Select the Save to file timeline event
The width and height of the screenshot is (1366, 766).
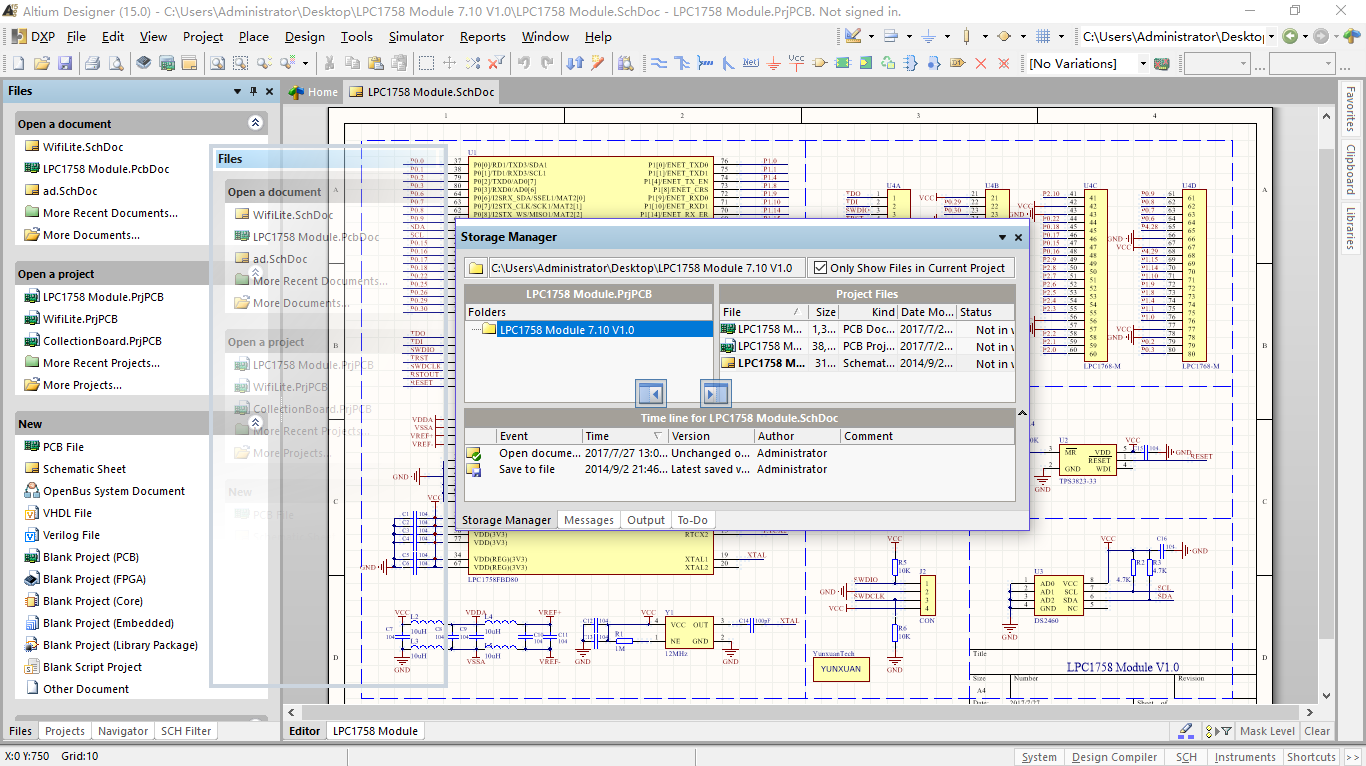527,469
